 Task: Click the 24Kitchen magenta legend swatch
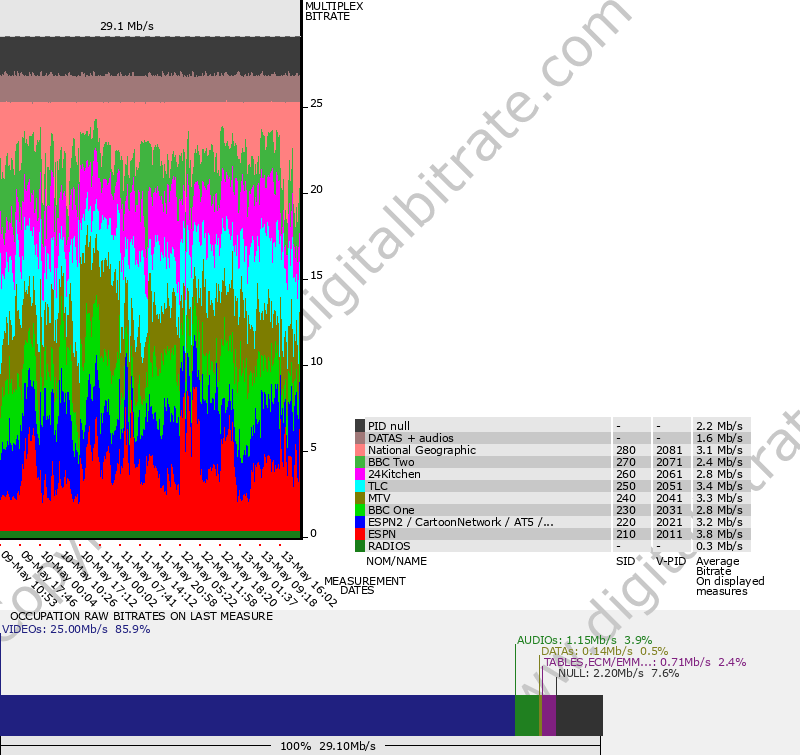pyautogui.click(x=360, y=474)
